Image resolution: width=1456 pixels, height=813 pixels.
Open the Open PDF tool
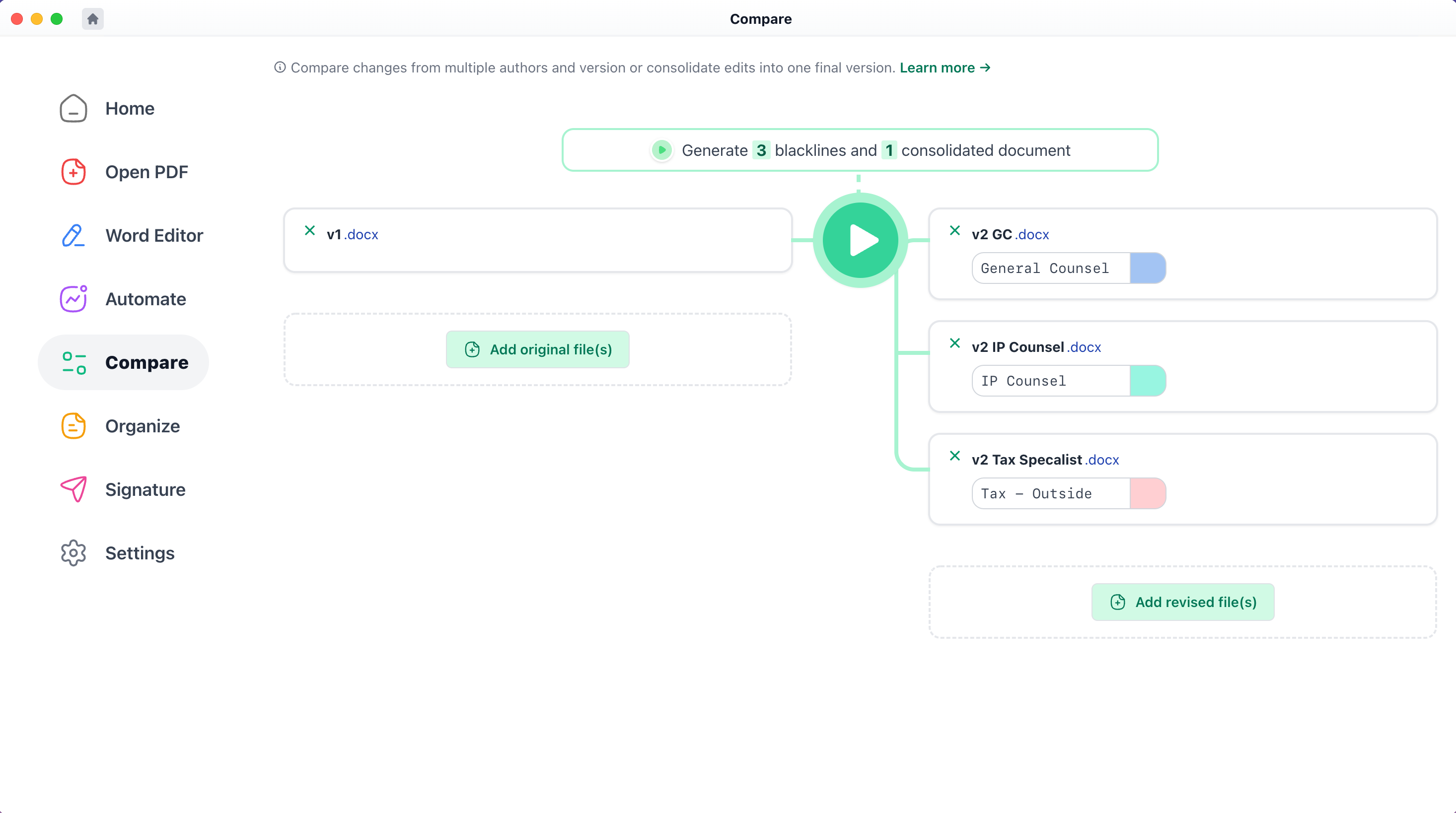pyautogui.click(x=146, y=172)
